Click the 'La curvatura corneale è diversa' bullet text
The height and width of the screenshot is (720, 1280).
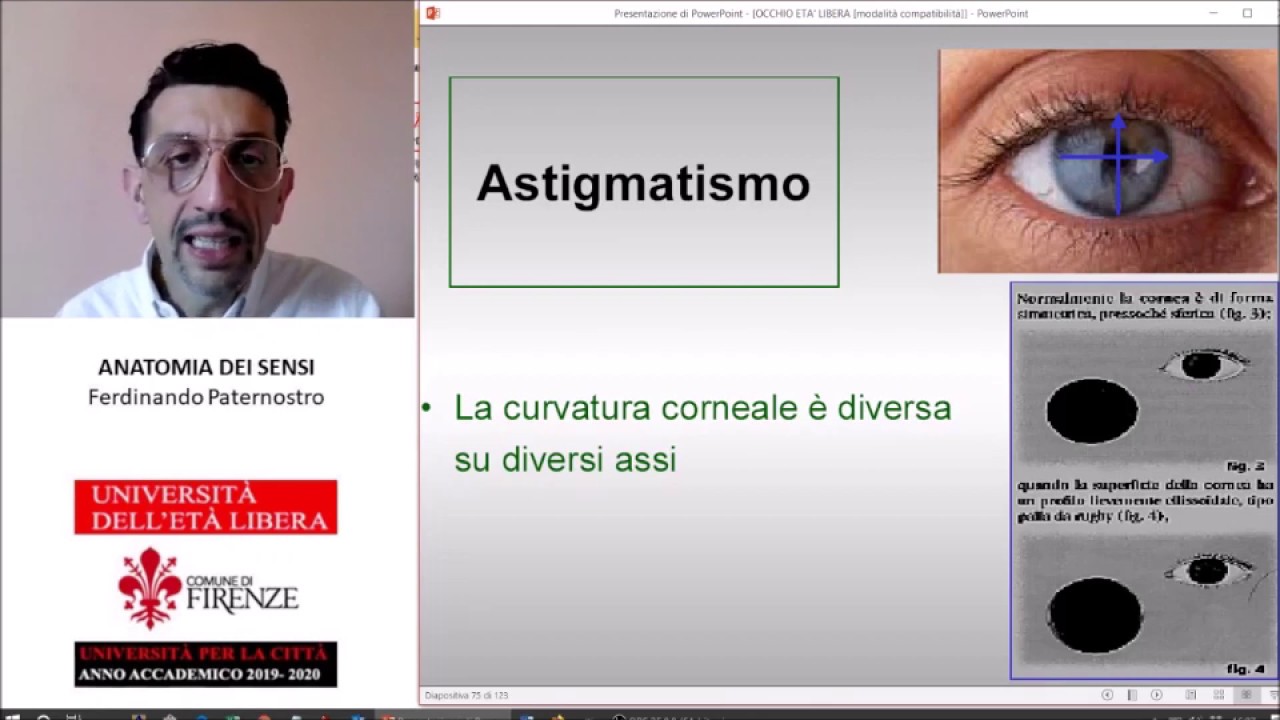click(x=703, y=408)
